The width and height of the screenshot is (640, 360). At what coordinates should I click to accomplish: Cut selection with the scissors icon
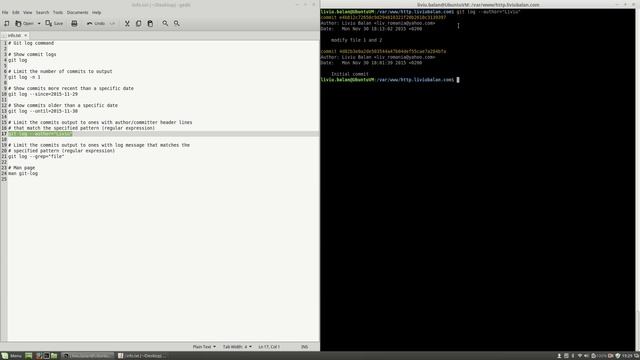click(x=127, y=24)
